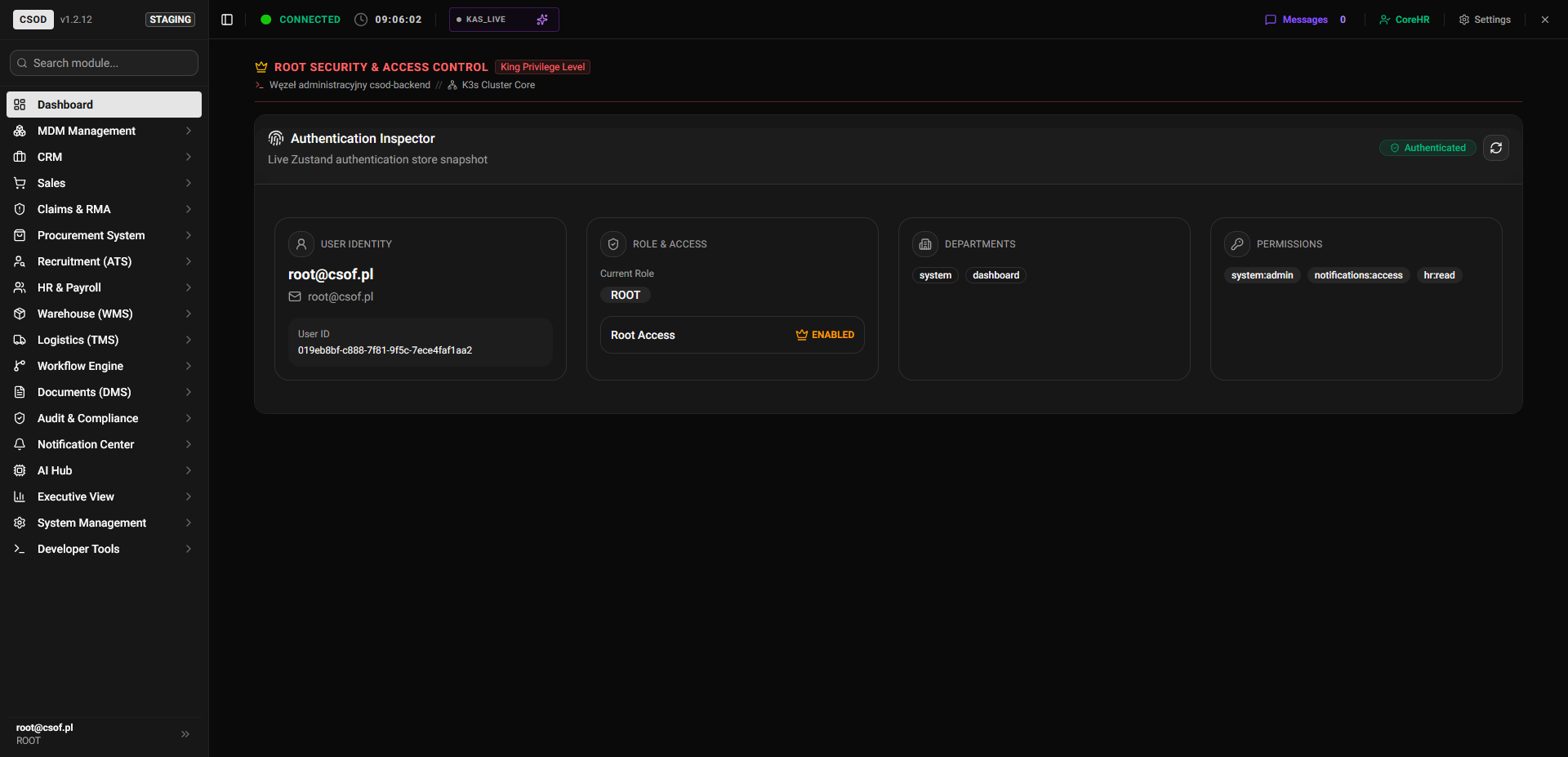Focus the Search module input field

tap(104, 63)
